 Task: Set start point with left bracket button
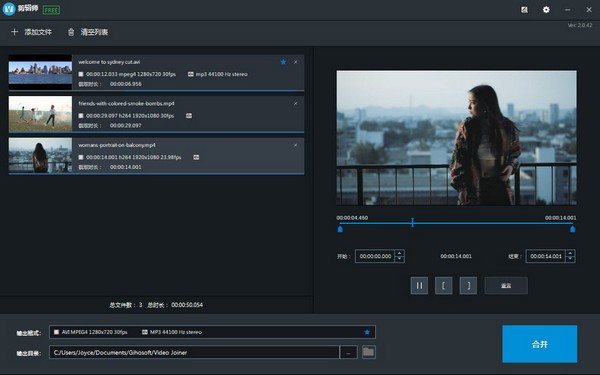pyautogui.click(x=444, y=285)
